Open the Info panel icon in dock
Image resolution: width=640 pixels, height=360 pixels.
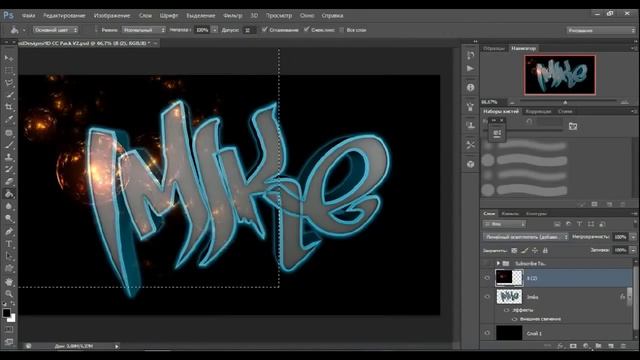click(x=471, y=87)
